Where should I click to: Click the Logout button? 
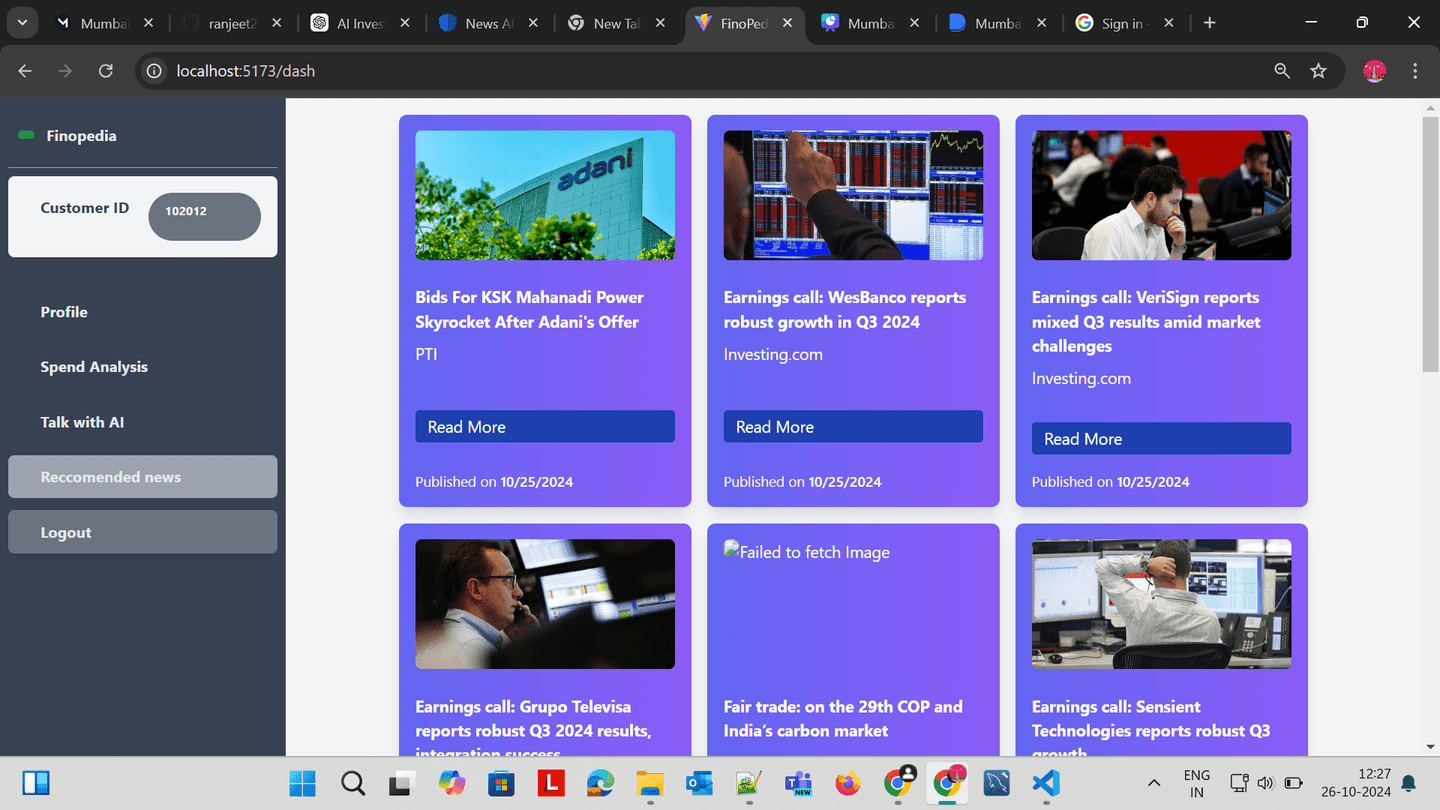[x=143, y=532]
